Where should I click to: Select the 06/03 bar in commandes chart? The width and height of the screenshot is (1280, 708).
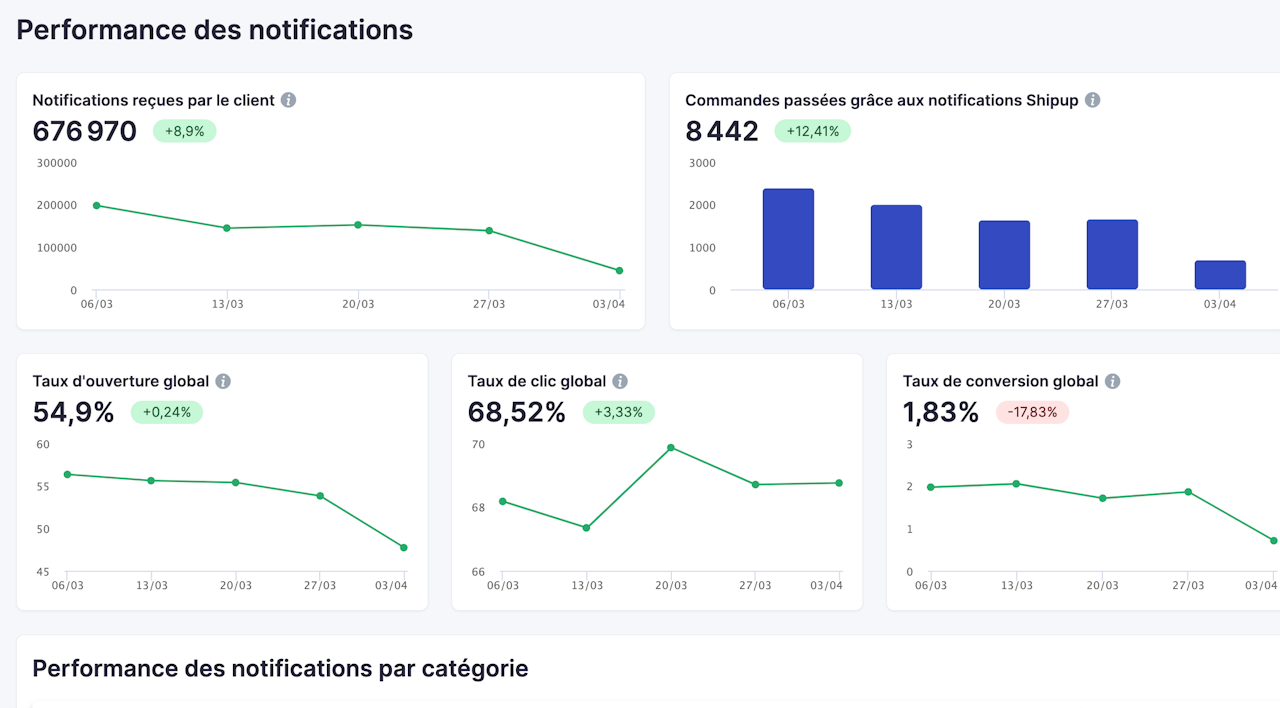coord(788,239)
